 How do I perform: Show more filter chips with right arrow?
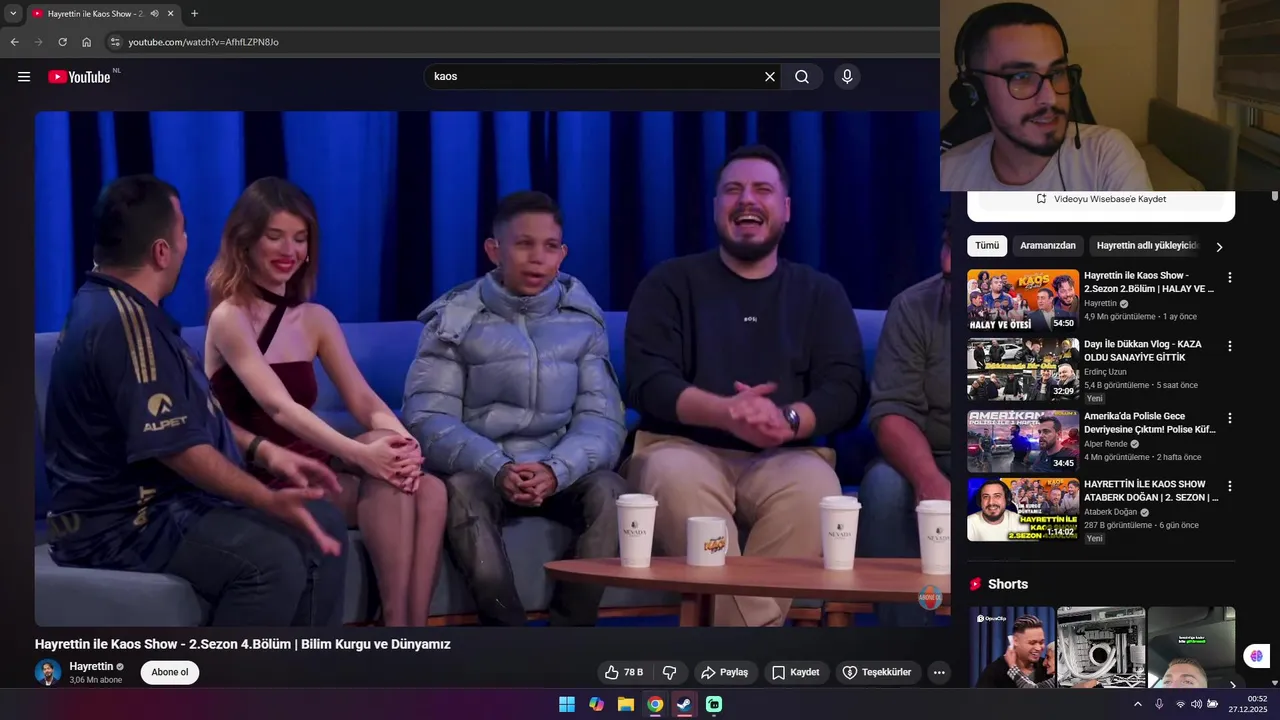[x=1219, y=247]
